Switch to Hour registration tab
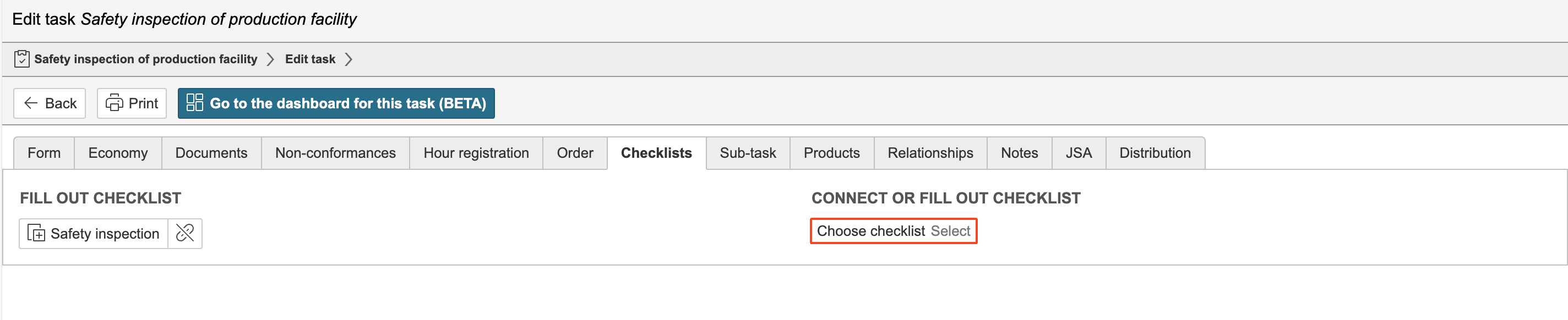The width and height of the screenshot is (1568, 320). [x=476, y=153]
